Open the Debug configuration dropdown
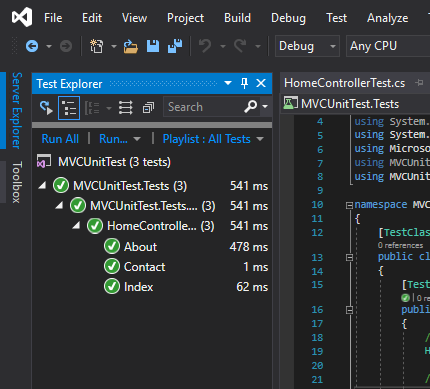Screen dimensions: 430x389 pos(307,46)
